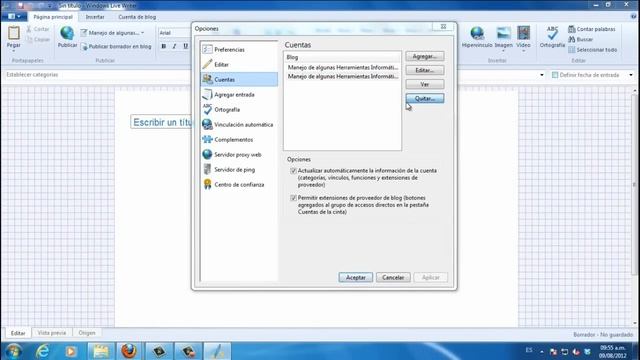Click Contar palabras in ribbon

592,29
